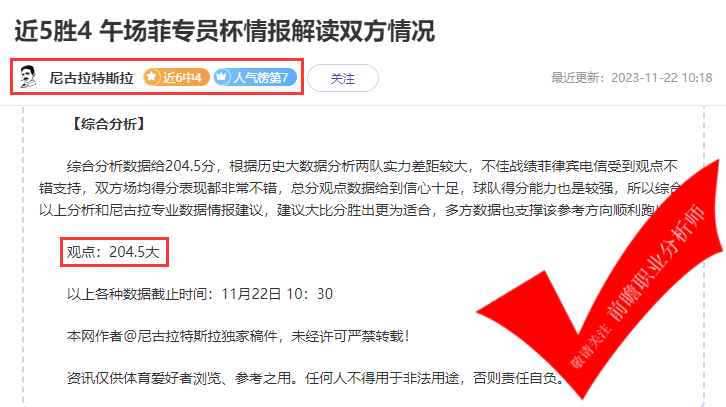This screenshot has width=726, height=407.
Task: Click the 关注 follow button
Action: [343, 78]
